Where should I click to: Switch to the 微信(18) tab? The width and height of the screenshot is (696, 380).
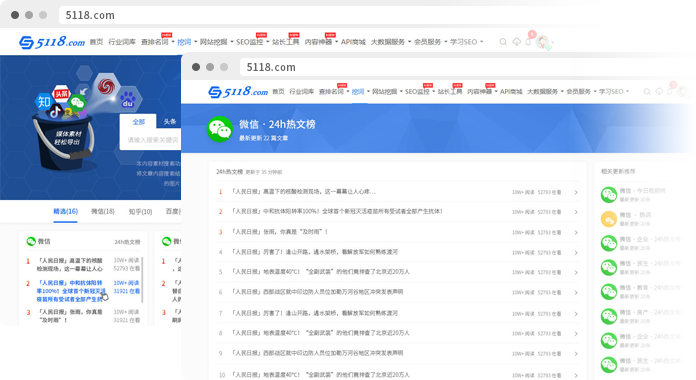[x=103, y=211]
